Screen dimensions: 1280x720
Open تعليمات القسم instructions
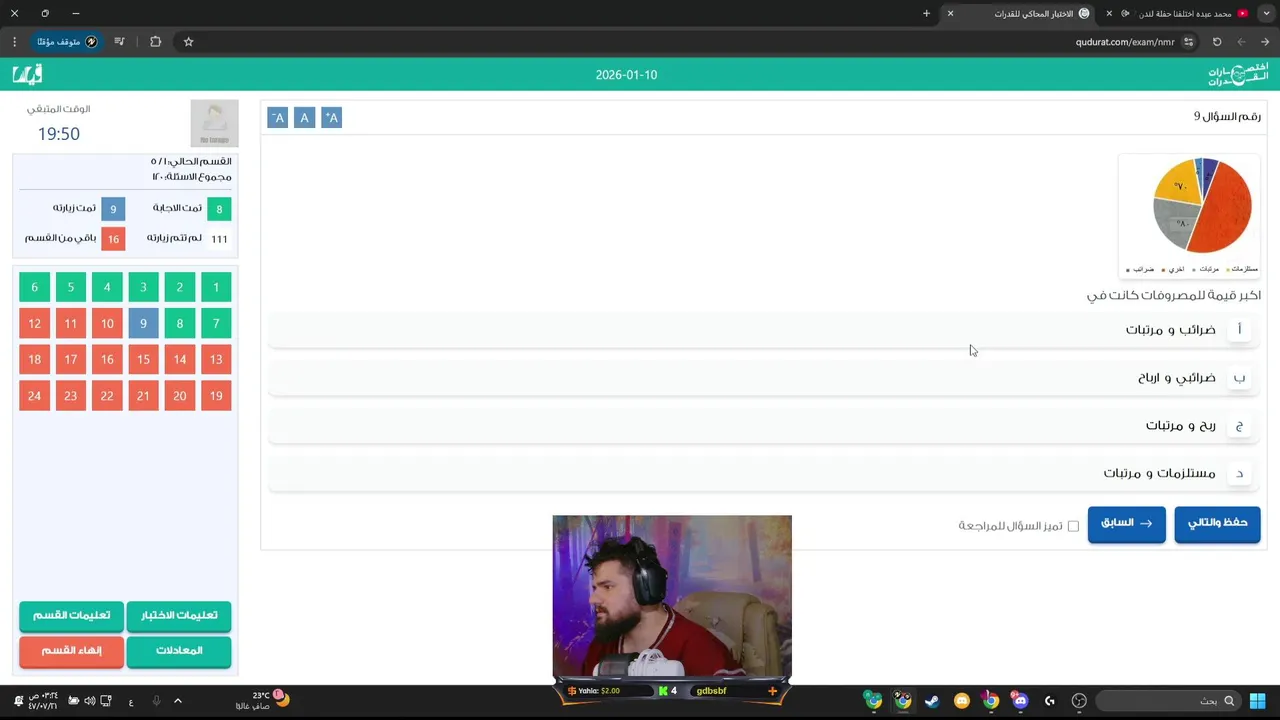[71, 615]
